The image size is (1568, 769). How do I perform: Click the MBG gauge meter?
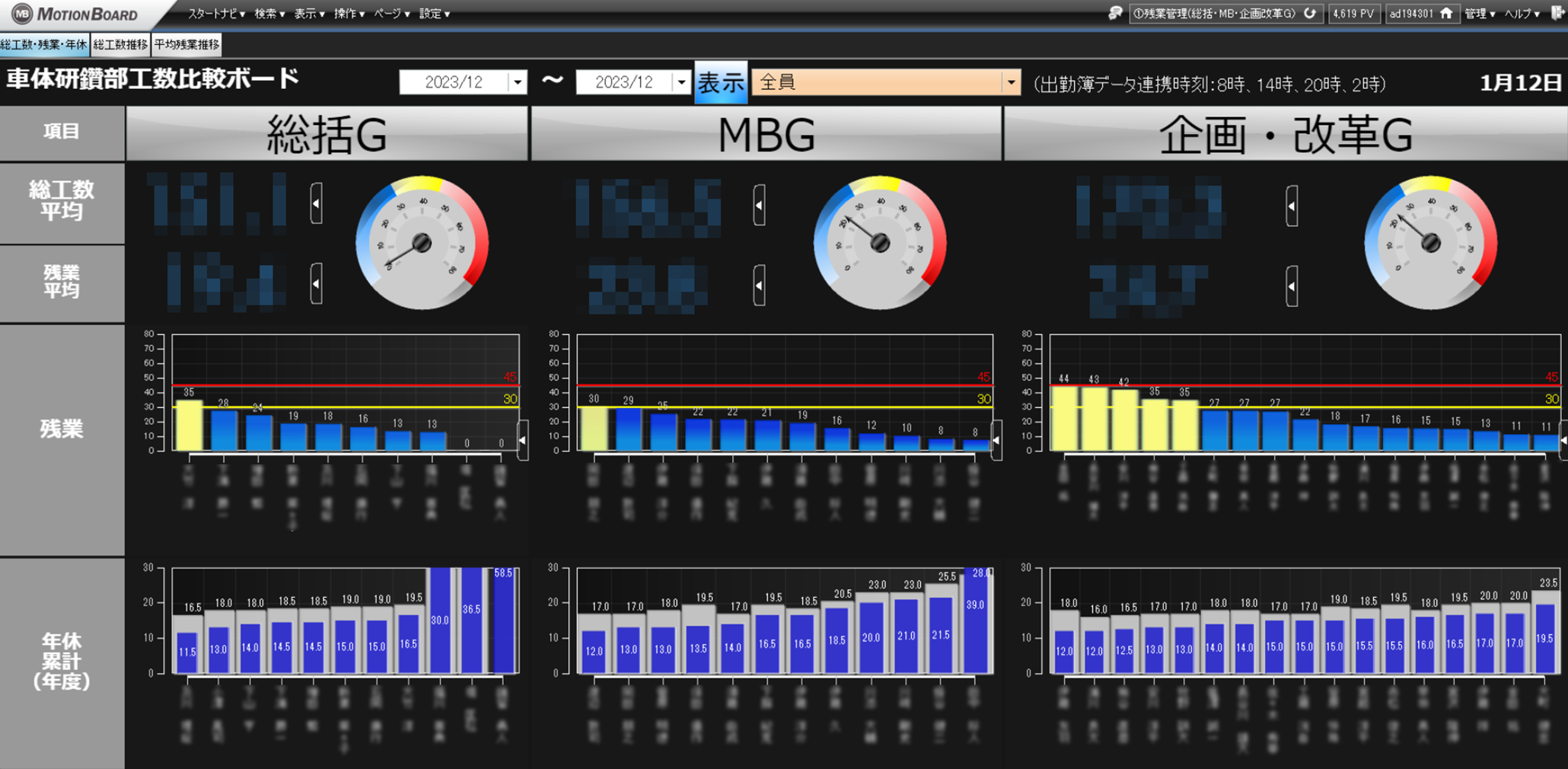(x=880, y=243)
